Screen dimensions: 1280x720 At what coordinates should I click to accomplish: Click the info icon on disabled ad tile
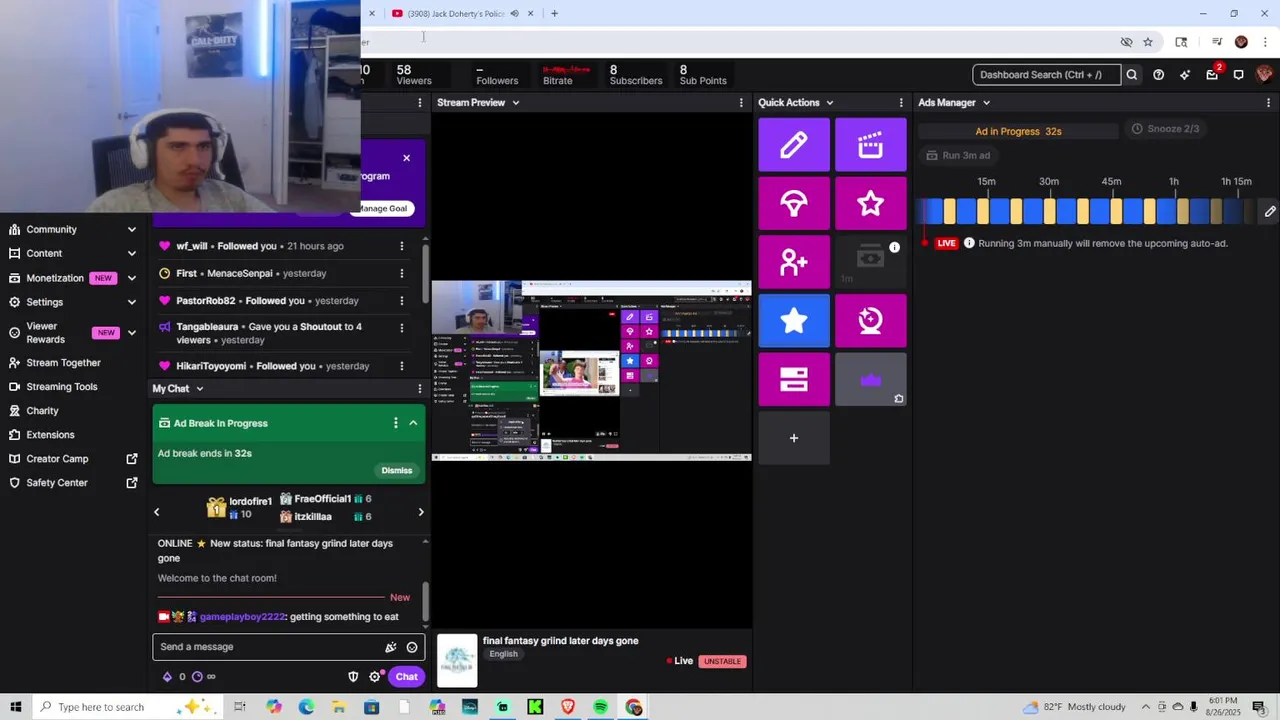pos(894,247)
